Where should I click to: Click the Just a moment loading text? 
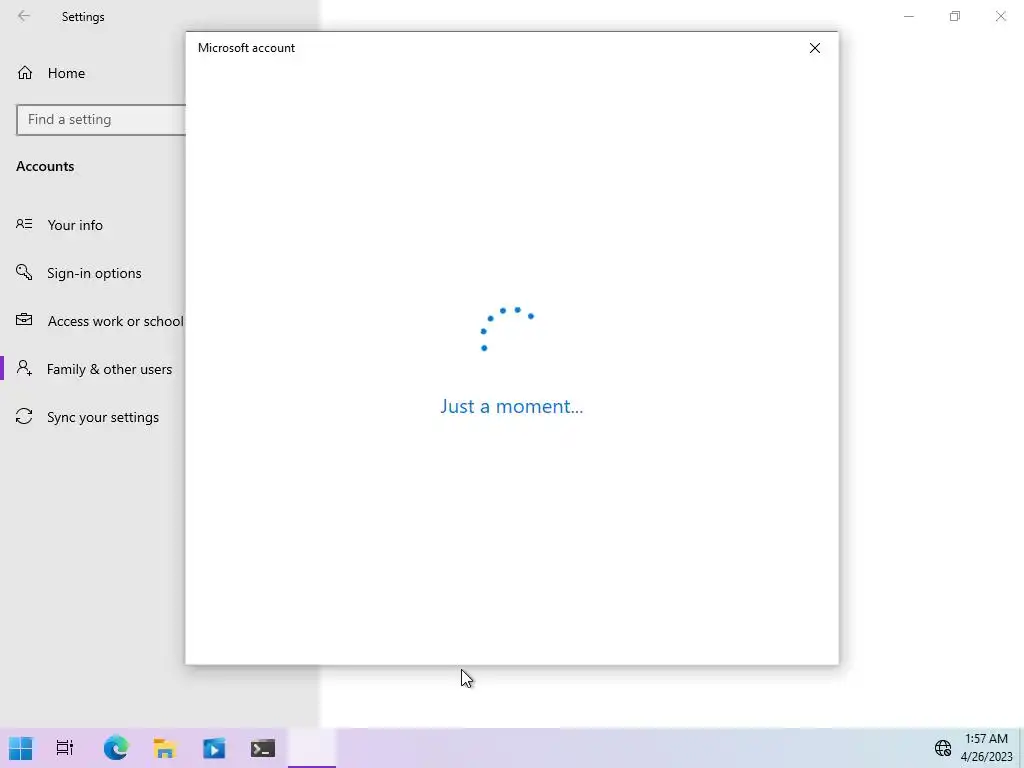click(511, 406)
